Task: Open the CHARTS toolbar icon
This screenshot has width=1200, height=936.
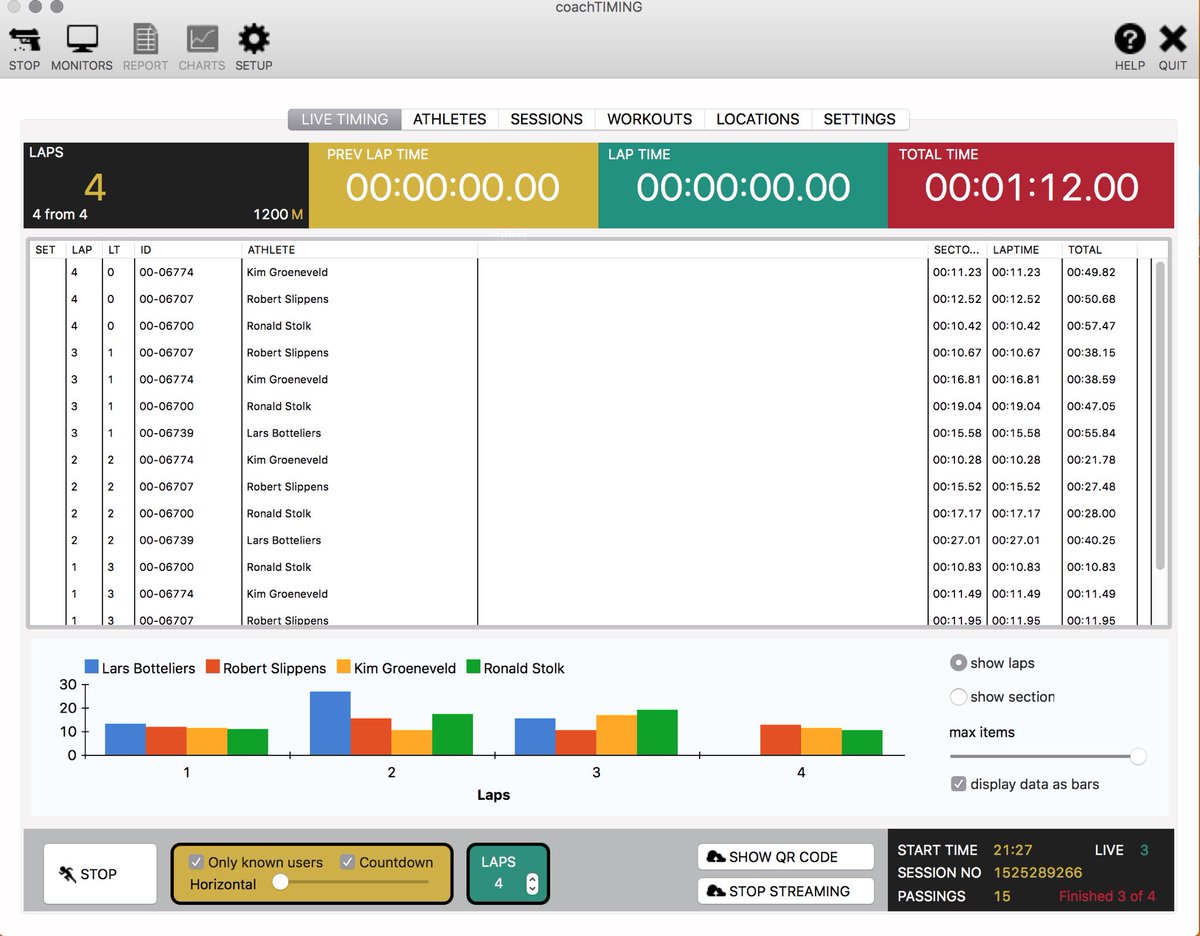Action: coord(202,40)
